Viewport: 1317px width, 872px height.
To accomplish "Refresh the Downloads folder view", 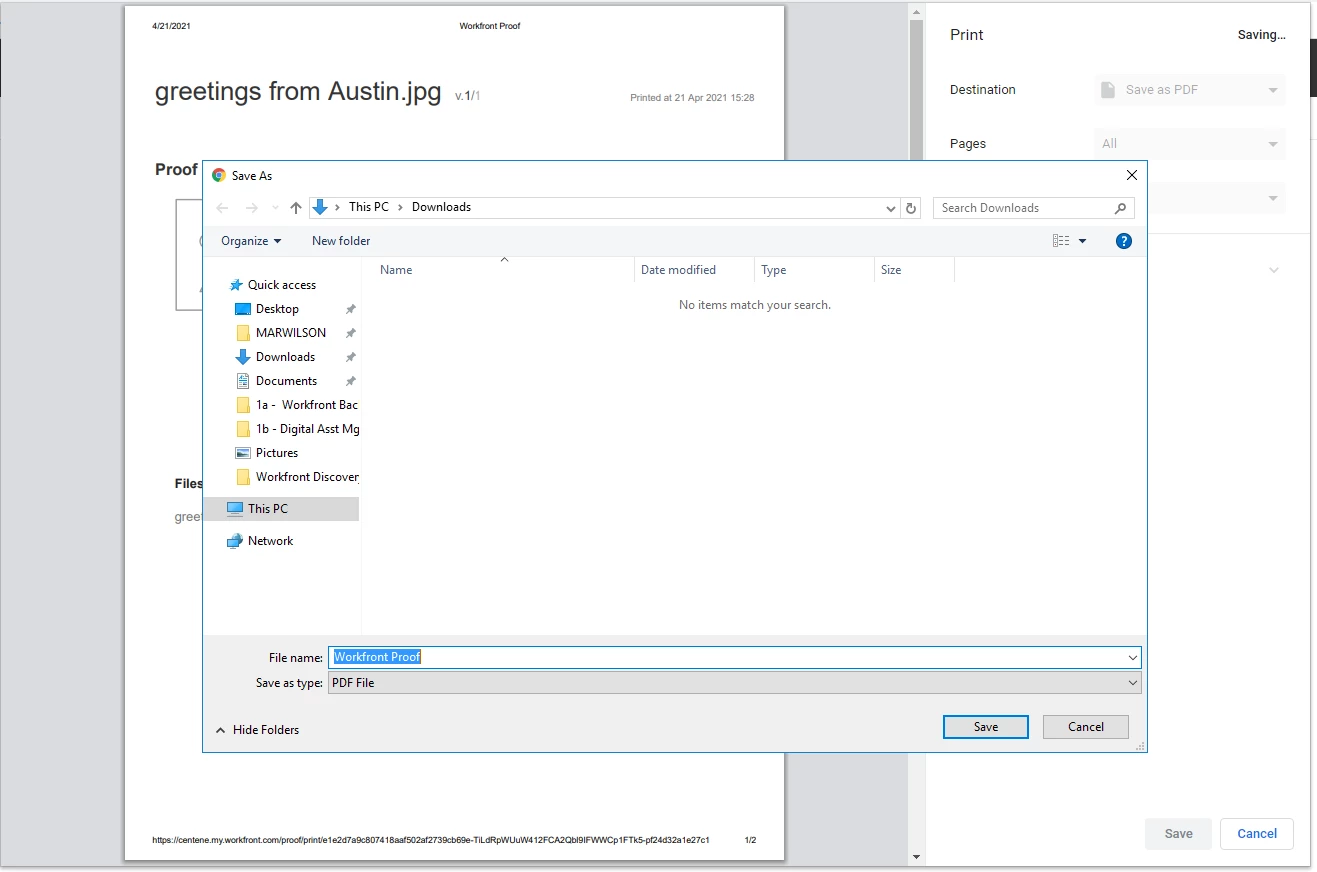I will [x=911, y=208].
